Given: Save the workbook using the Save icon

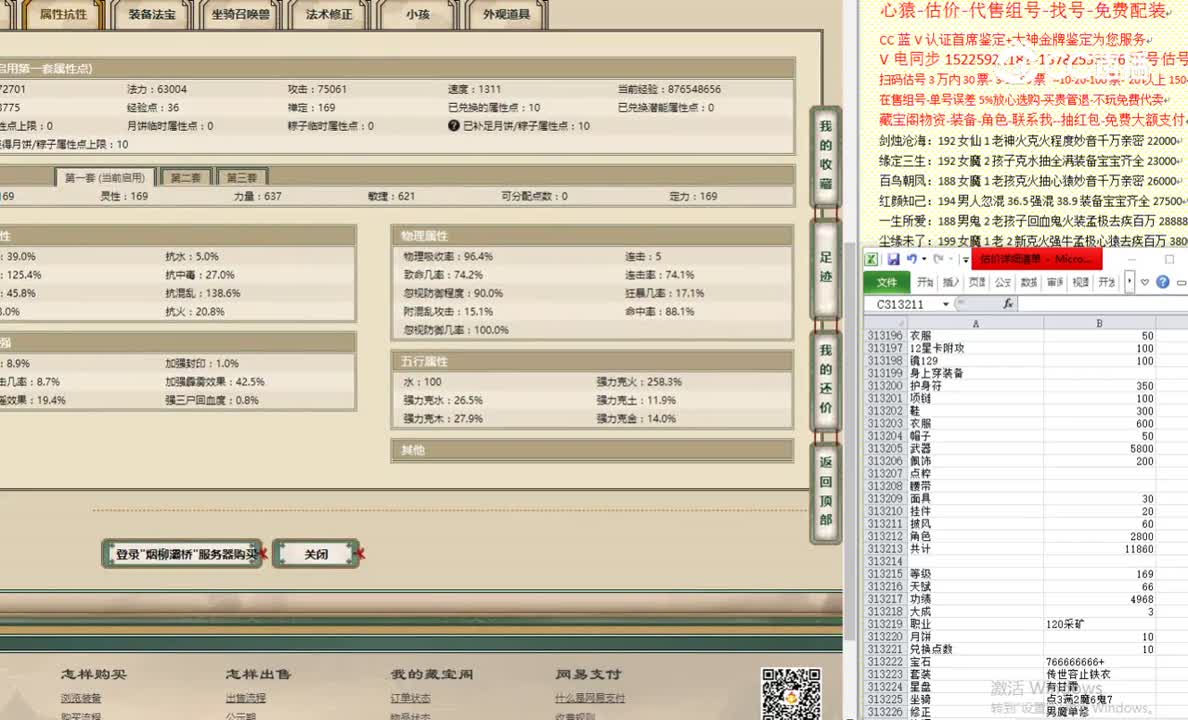Looking at the screenshot, I should [x=893, y=258].
